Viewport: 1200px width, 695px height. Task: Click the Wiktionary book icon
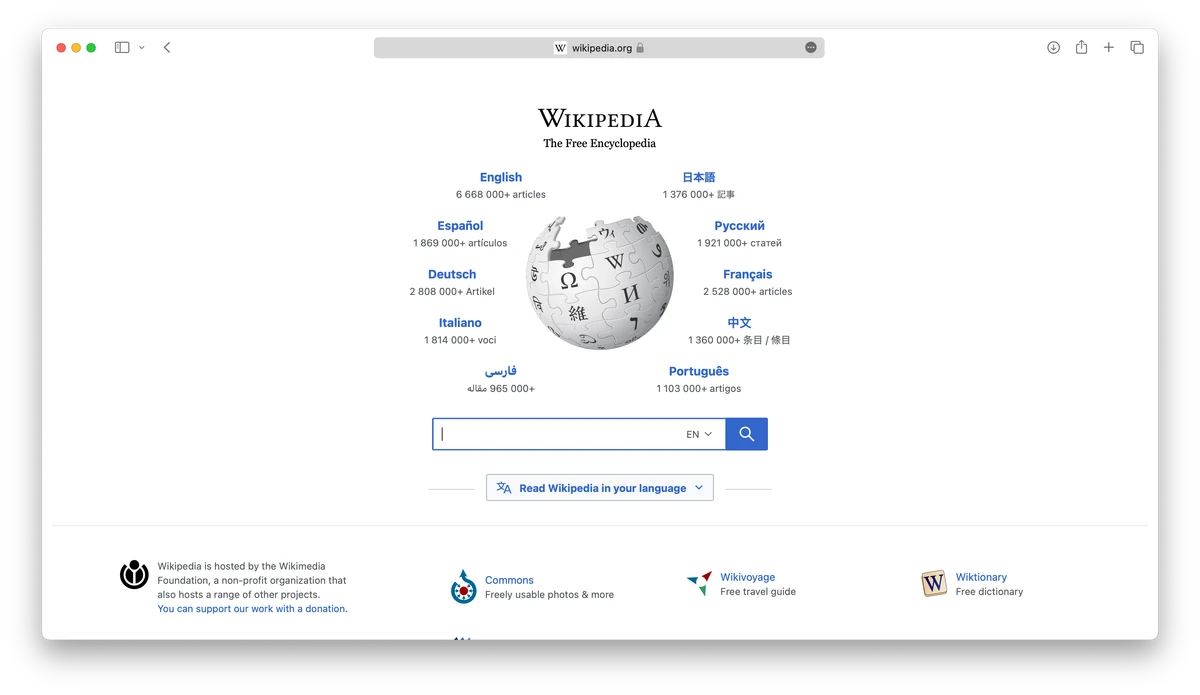click(x=933, y=583)
